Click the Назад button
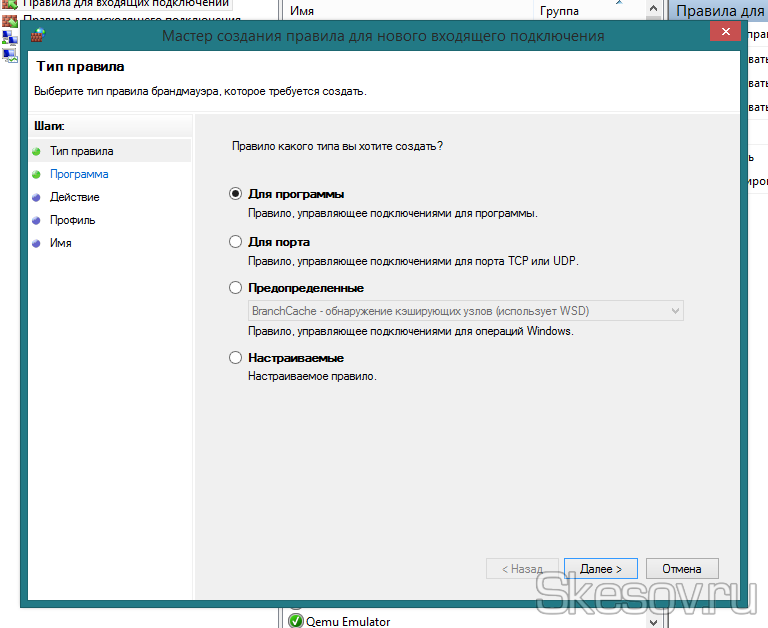This screenshot has width=768, height=628. (521, 569)
